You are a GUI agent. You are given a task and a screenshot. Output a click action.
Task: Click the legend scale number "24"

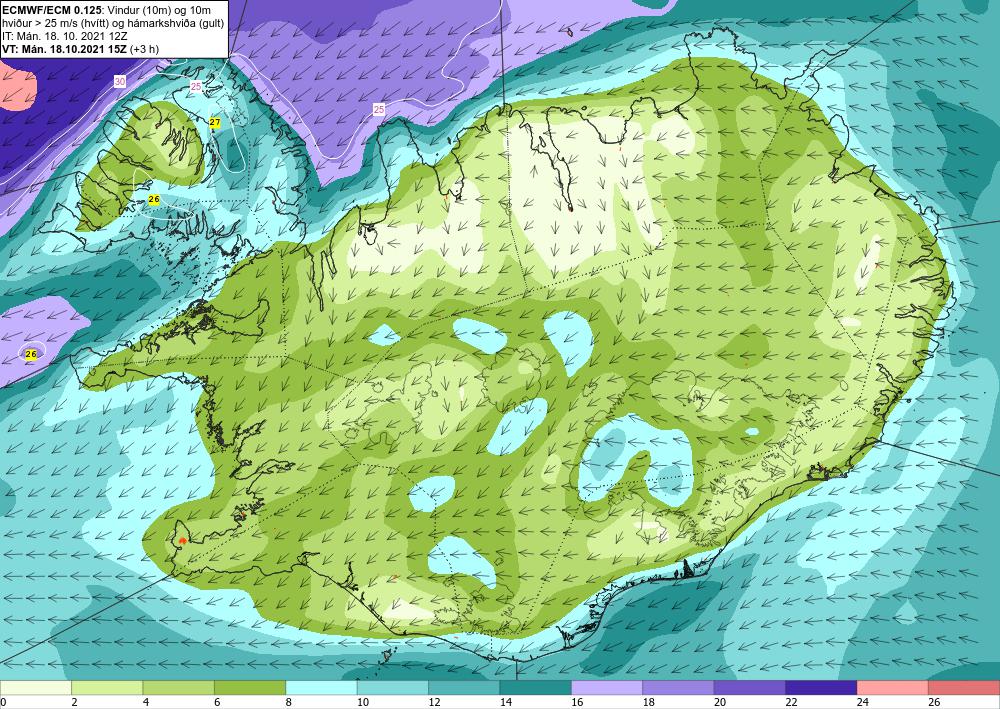point(862,702)
